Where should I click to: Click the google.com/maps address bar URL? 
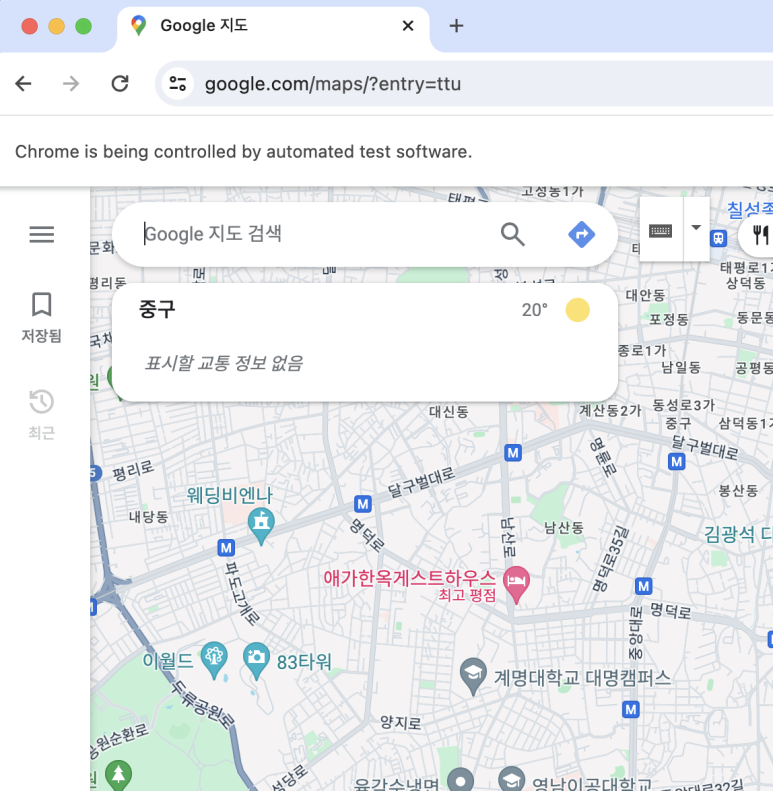(x=333, y=84)
